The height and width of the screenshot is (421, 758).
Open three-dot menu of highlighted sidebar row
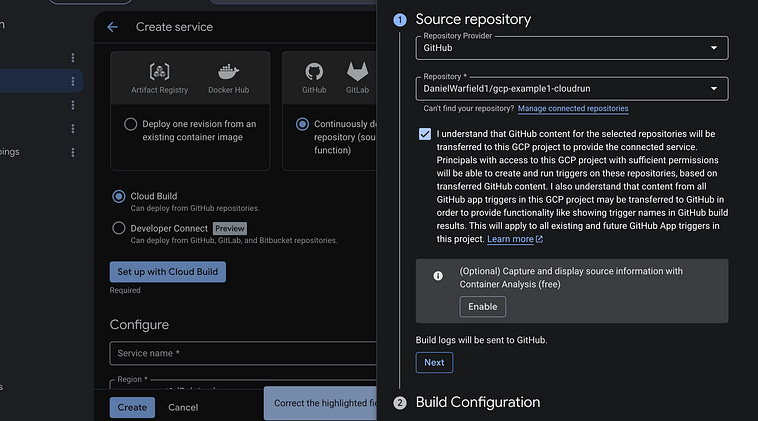[x=73, y=81]
